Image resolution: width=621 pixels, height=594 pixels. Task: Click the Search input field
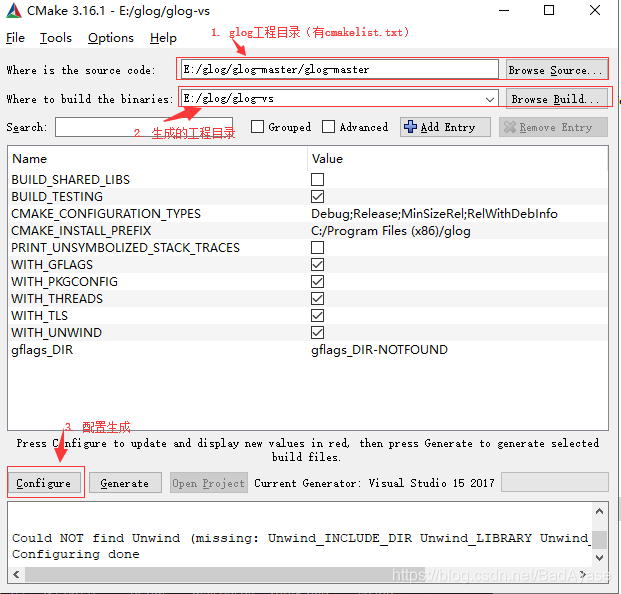(x=144, y=127)
